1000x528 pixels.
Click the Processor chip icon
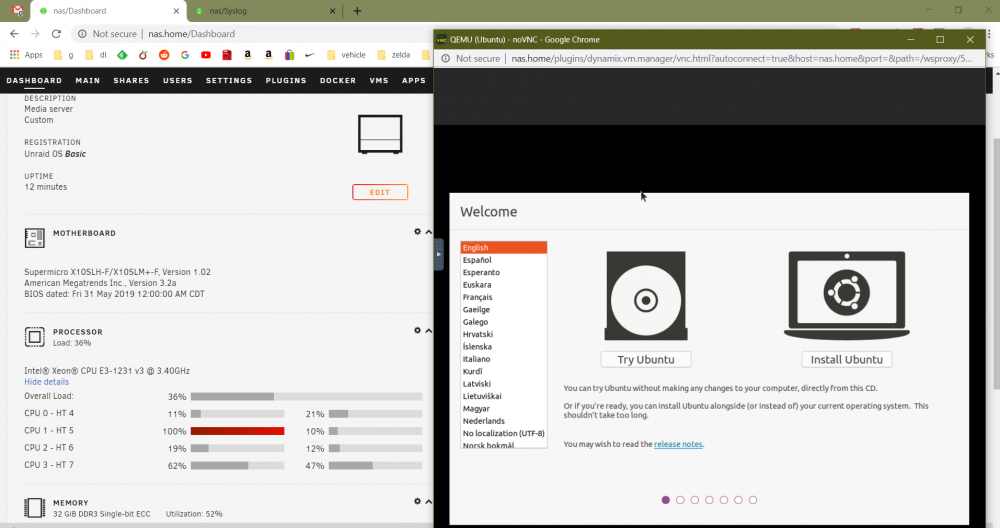34,337
